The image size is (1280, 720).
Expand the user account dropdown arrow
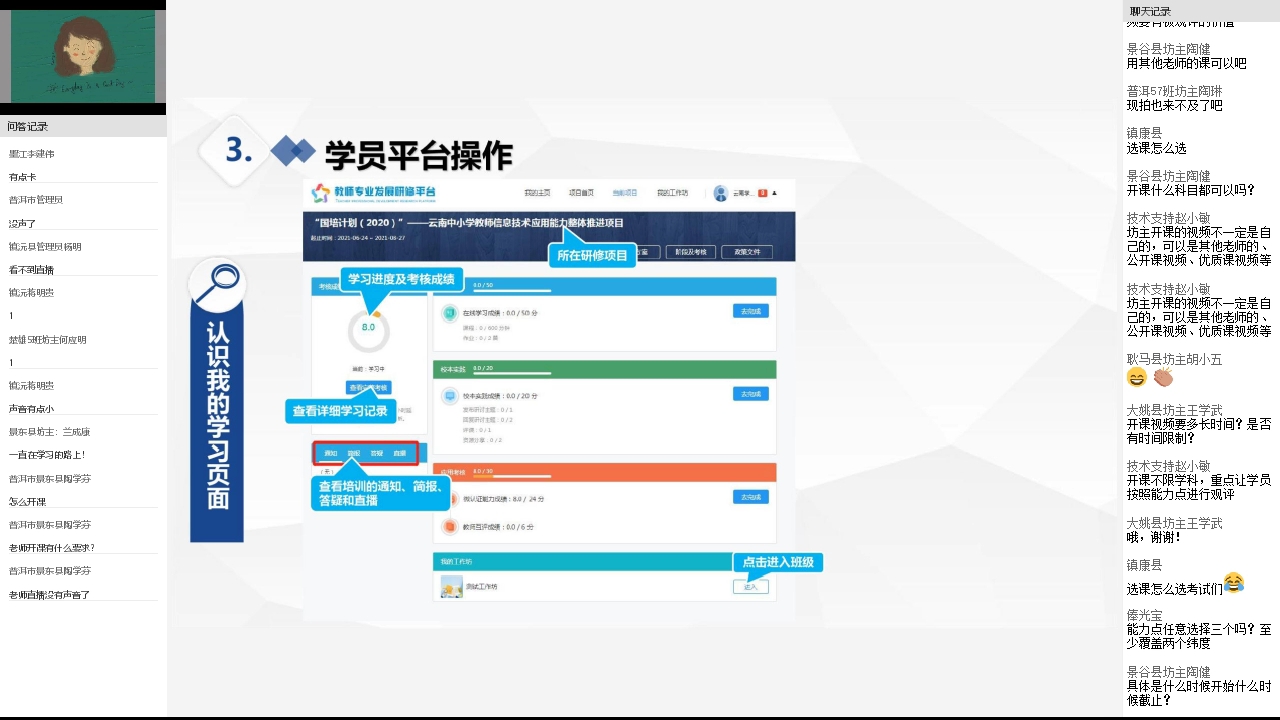tap(774, 194)
